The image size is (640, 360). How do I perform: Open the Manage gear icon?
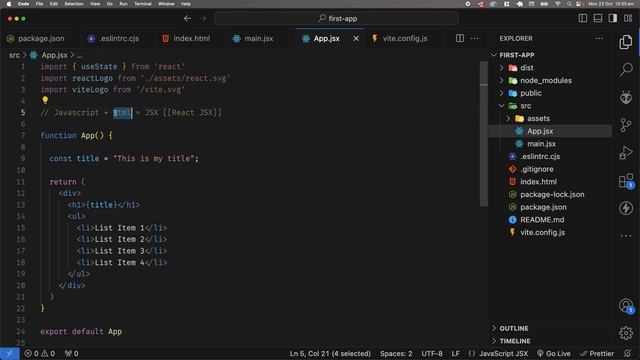626,333
